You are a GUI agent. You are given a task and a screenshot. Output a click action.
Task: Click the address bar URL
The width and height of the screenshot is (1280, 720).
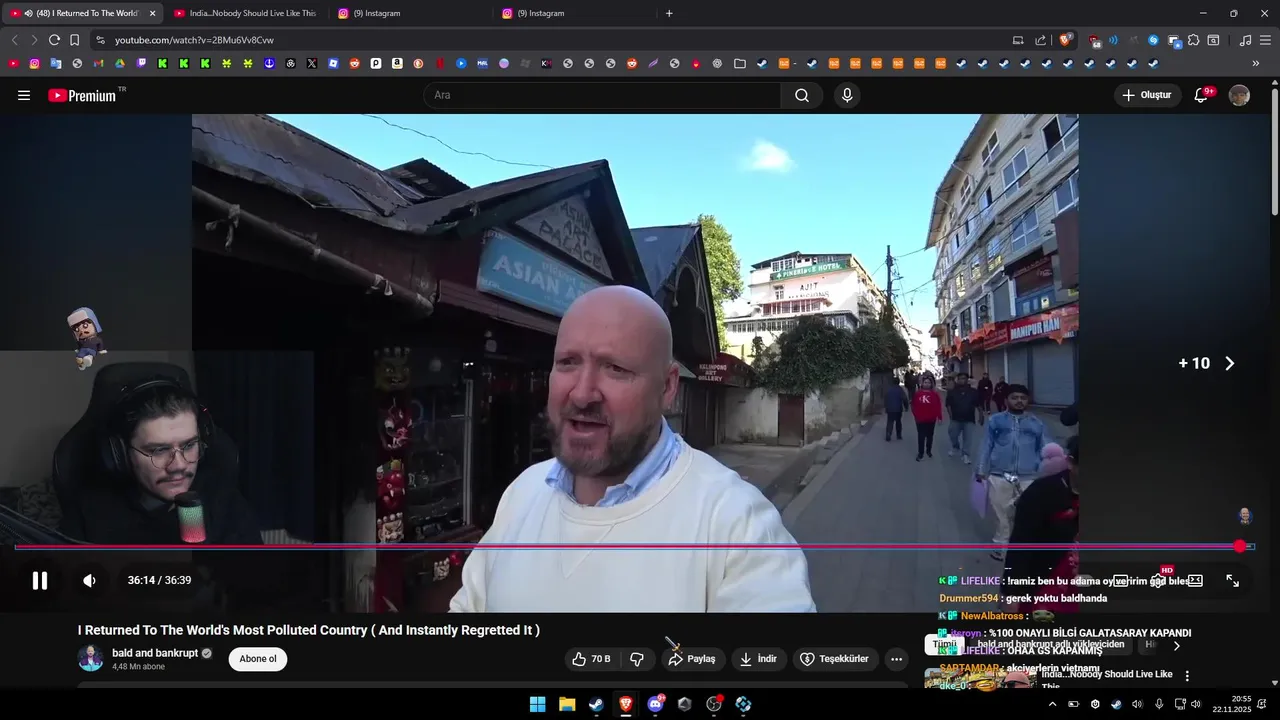tap(194, 40)
